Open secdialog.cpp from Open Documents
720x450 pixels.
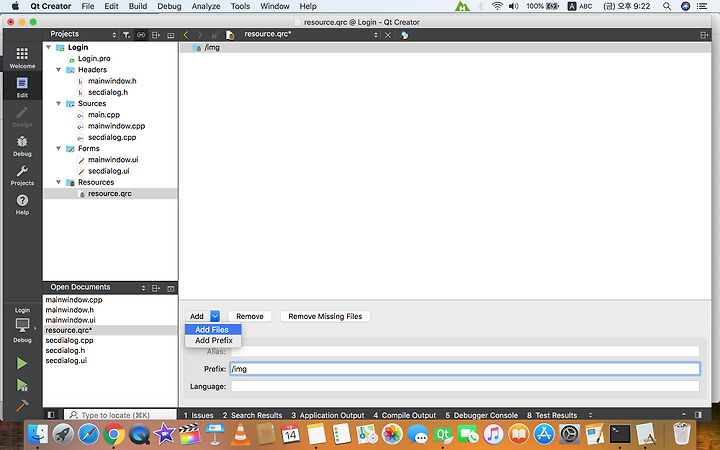69,340
